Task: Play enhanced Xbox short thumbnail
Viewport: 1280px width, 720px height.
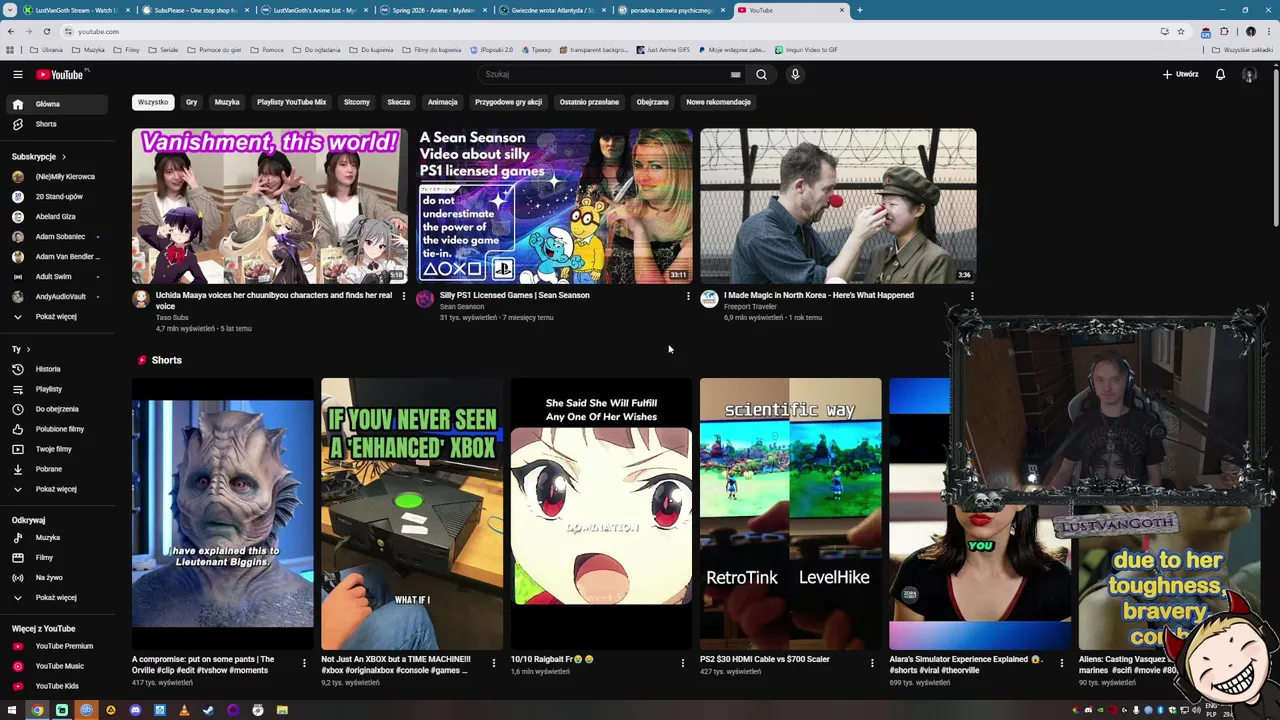Action: (412, 514)
